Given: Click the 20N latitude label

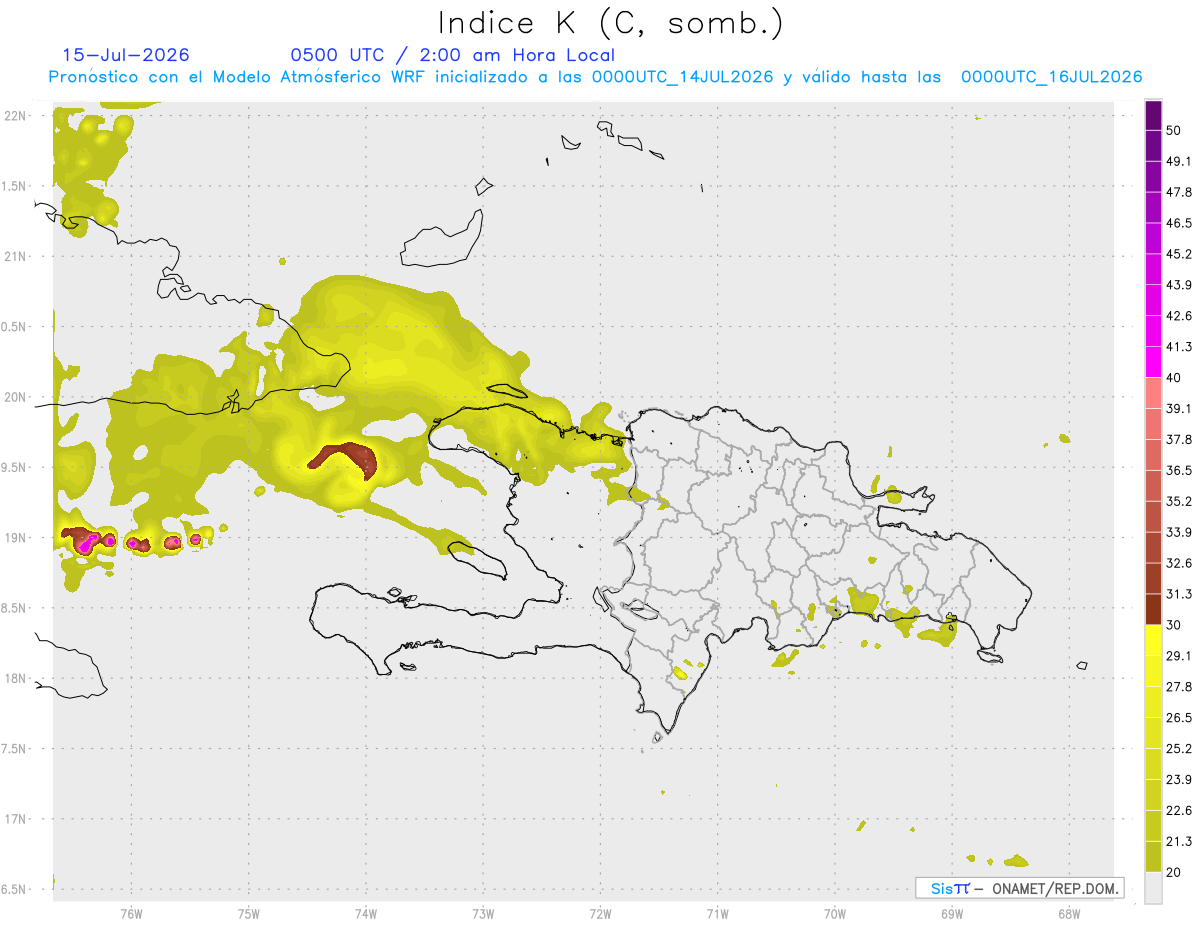Looking at the screenshot, I should pos(16,397).
